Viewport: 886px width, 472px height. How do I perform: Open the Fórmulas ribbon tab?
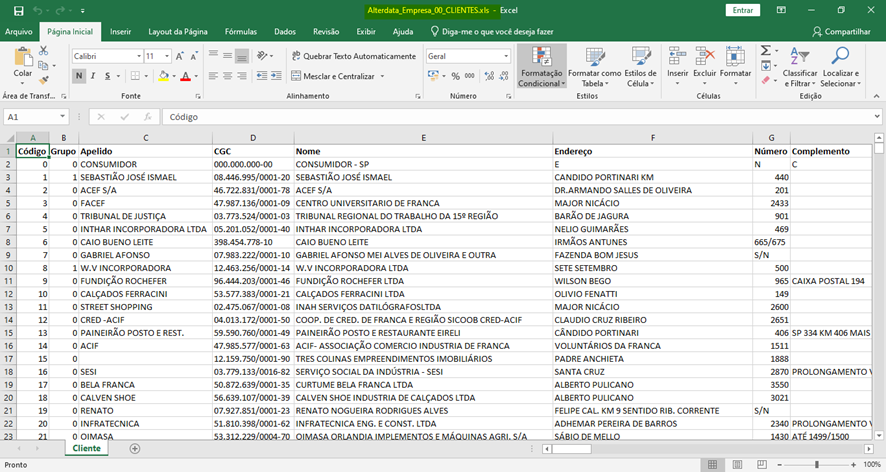(x=240, y=32)
